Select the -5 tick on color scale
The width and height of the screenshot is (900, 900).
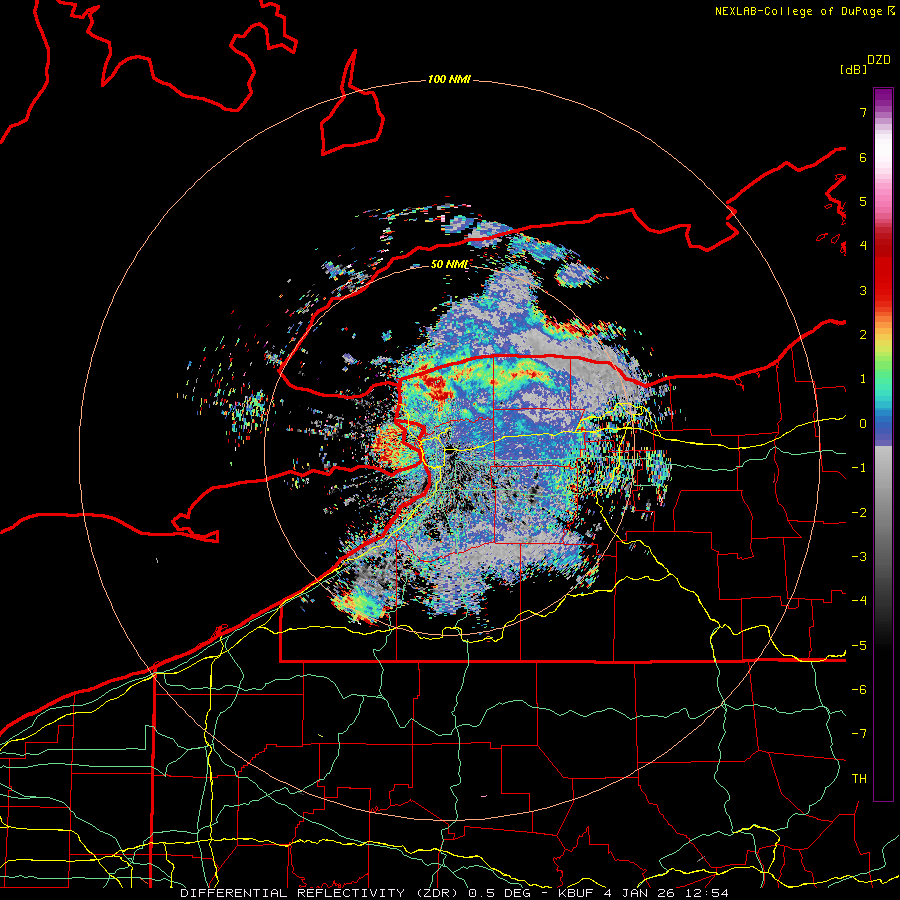point(859,646)
